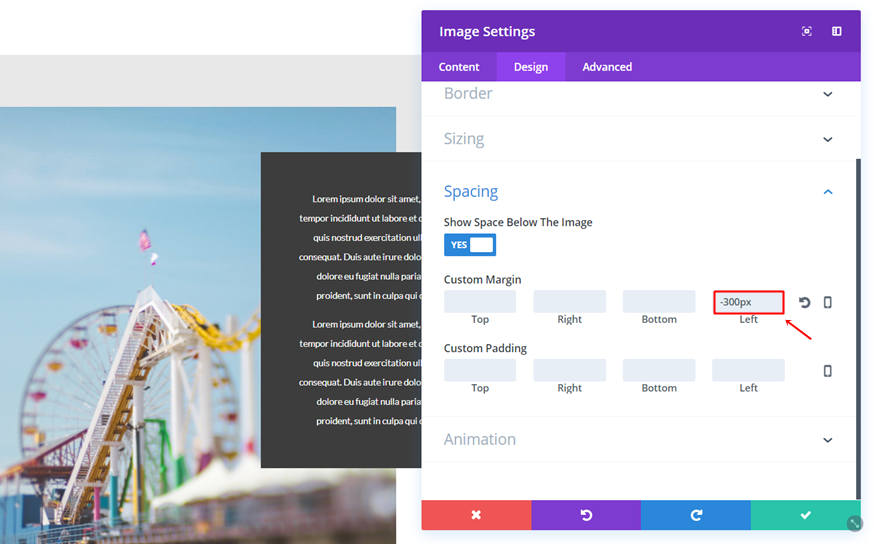Click the dark Lorem ipsum text module

pyautogui.click(x=341, y=310)
